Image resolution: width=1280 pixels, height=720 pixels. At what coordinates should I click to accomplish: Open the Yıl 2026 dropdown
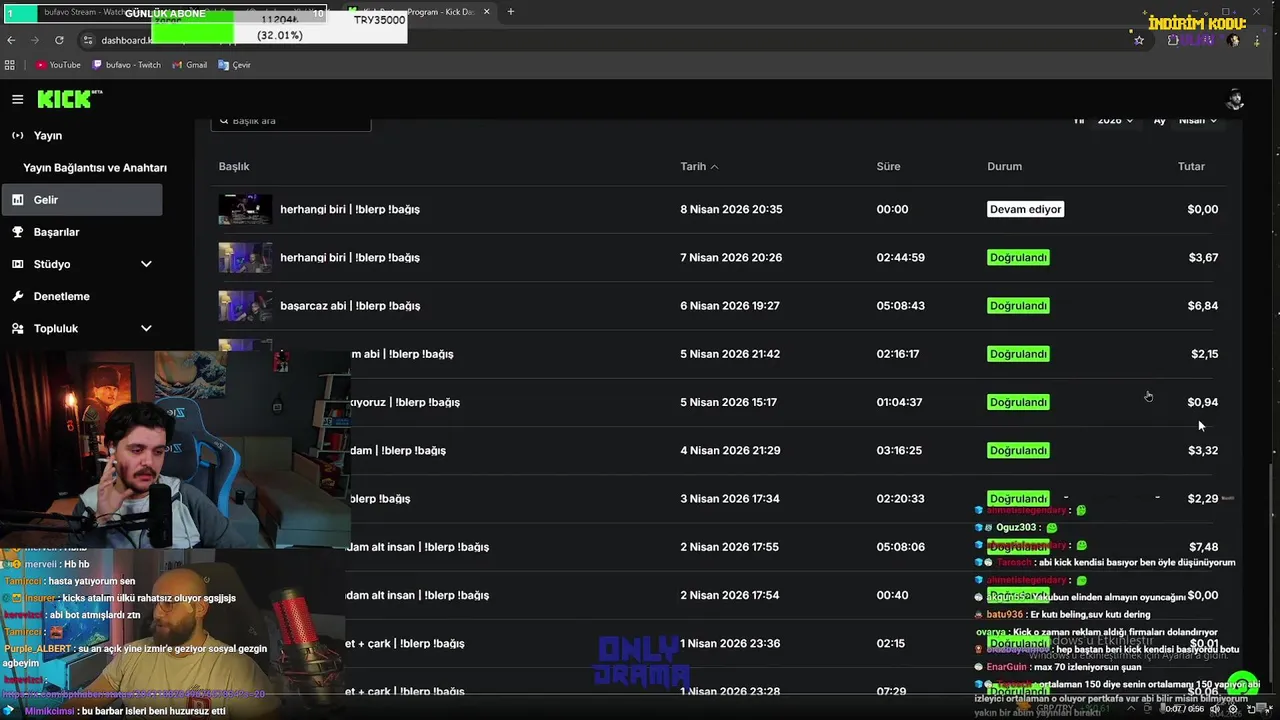[x=1115, y=120]
